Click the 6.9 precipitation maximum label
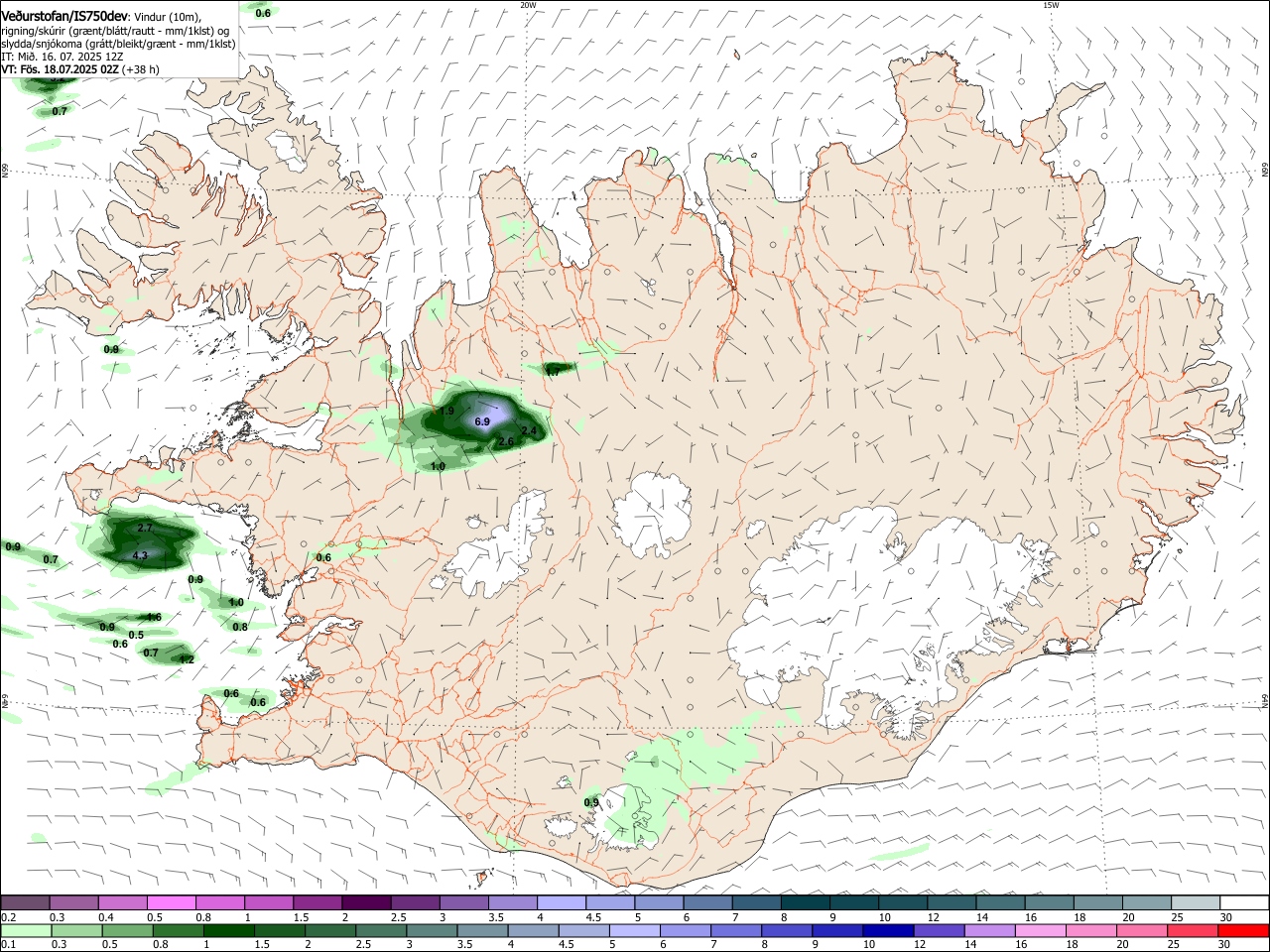This screenshot has width=1270, height=952. [x=482, y=421]
